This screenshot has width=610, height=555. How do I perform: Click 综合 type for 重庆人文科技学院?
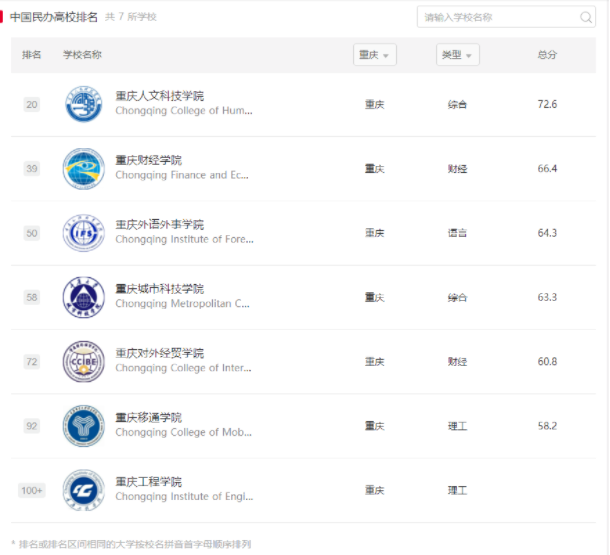[x=457, y=104]
